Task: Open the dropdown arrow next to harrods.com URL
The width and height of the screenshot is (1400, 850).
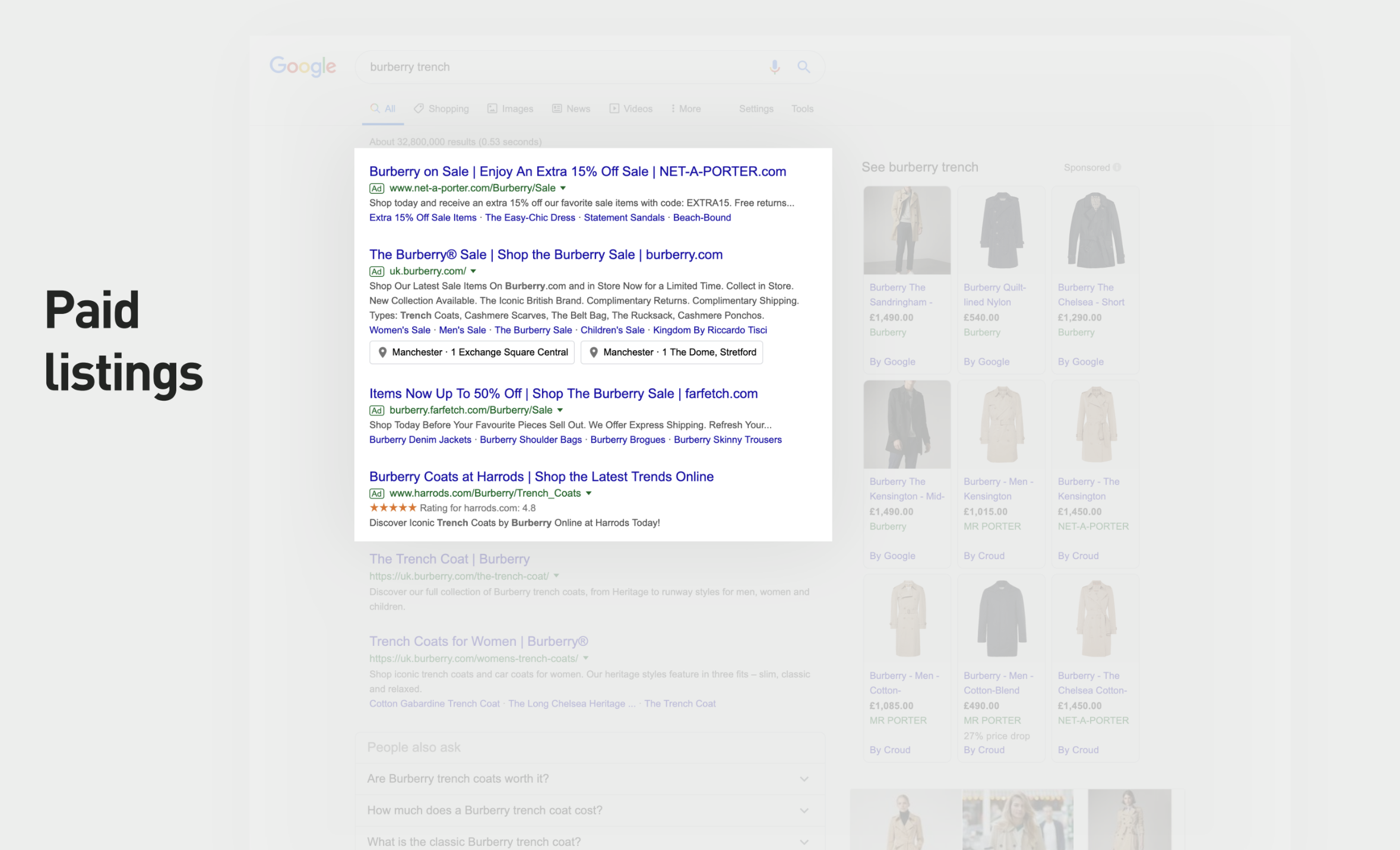Action: tap(588, 493)
